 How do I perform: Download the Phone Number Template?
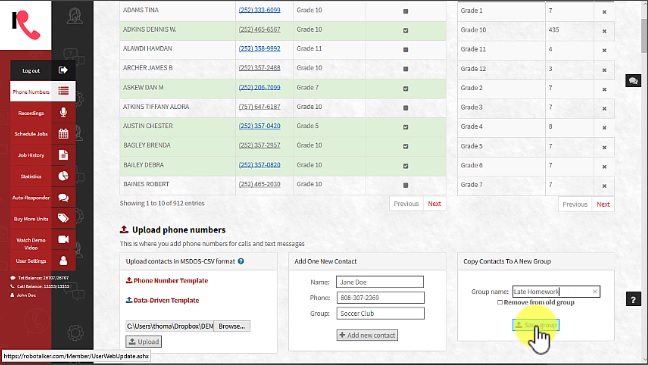click(x=167, y=280)
